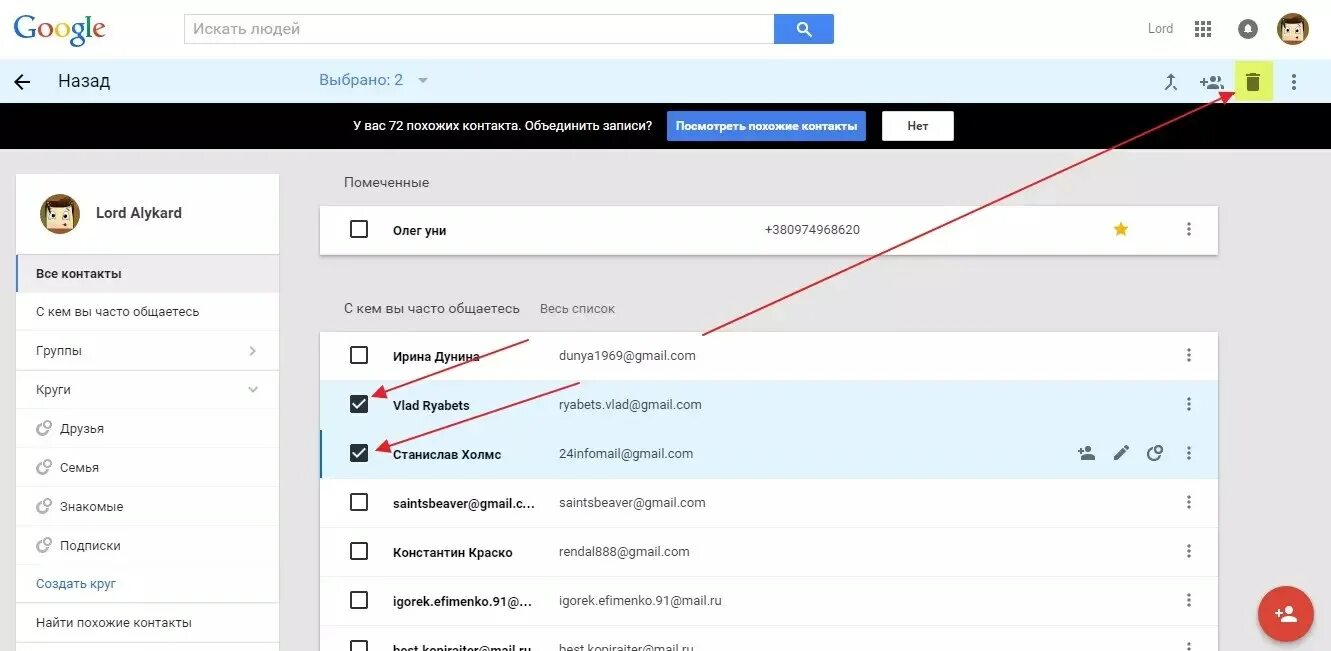This screenshot has height=651, width=1331.
Task: Add Станислав Холмс to group icon
Action: click(x=1087, y=453)
